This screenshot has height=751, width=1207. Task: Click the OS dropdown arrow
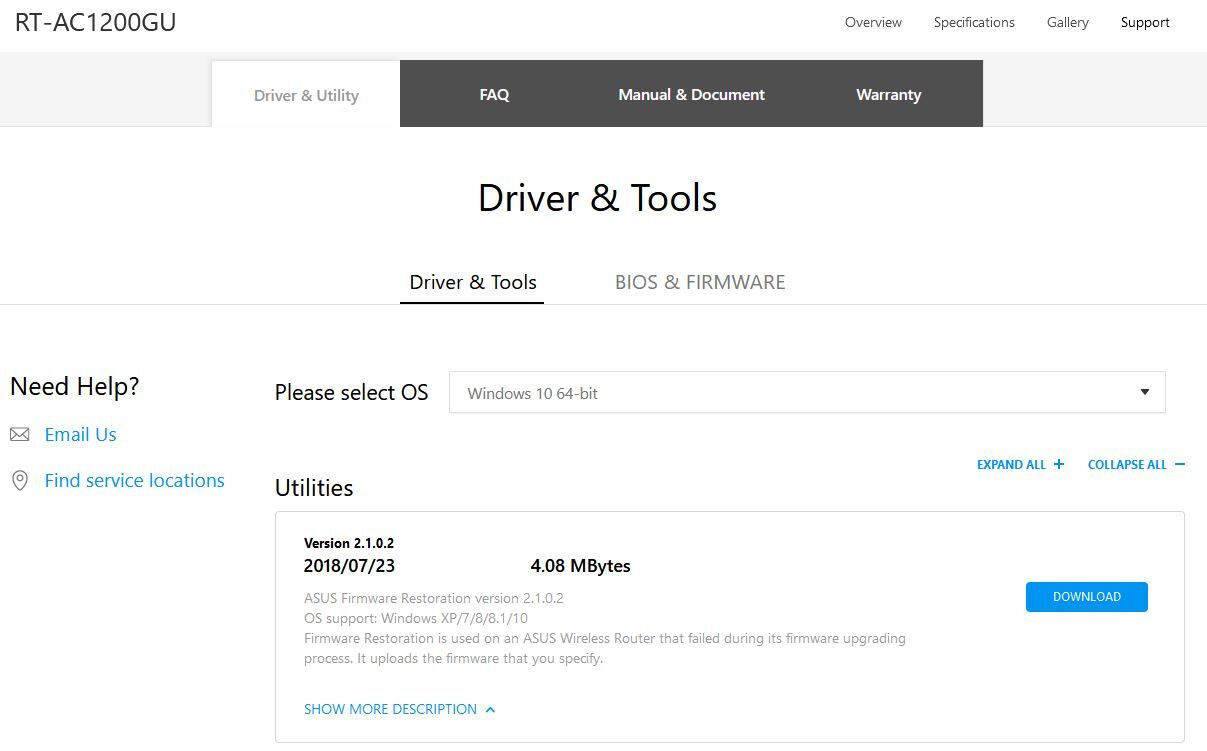(x=1145, y=392)
